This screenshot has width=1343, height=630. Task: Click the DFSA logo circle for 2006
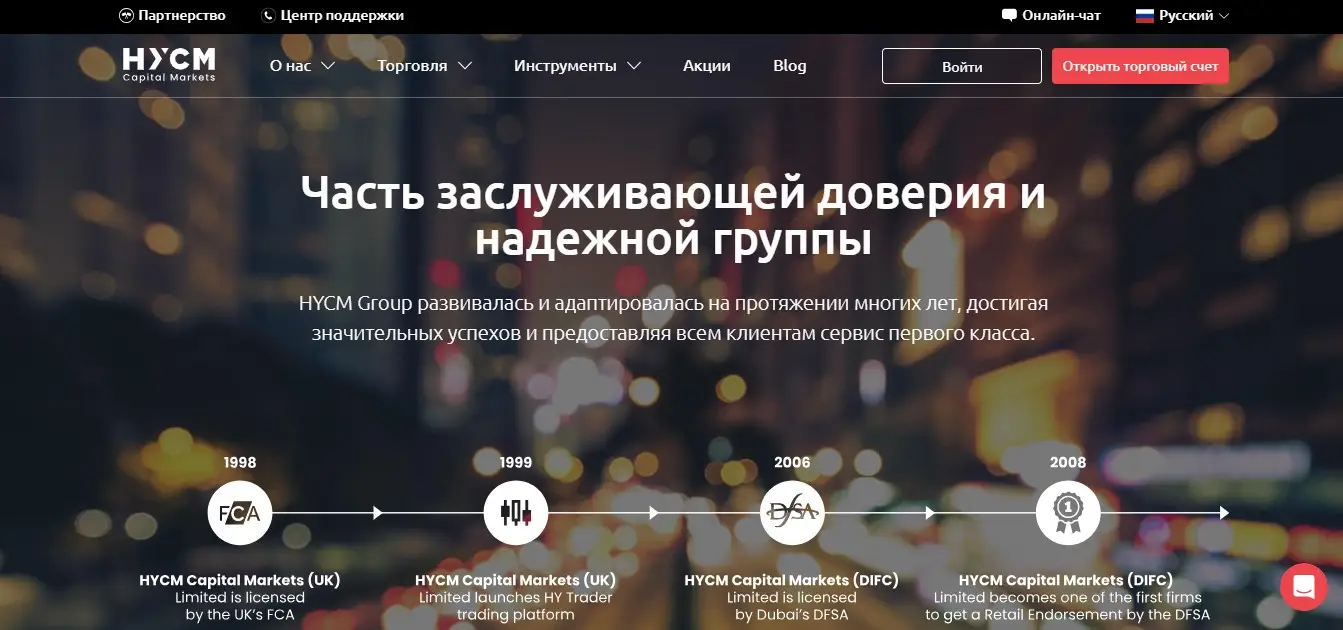[792, 513]
